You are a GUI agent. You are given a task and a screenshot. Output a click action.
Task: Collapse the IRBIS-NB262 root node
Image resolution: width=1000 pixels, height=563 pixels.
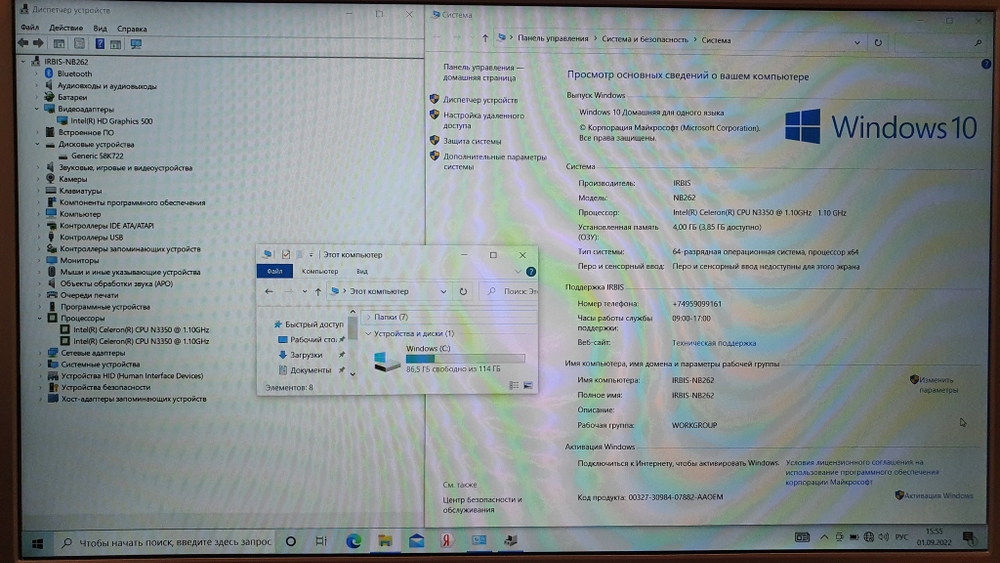click(x=24, y=62)
